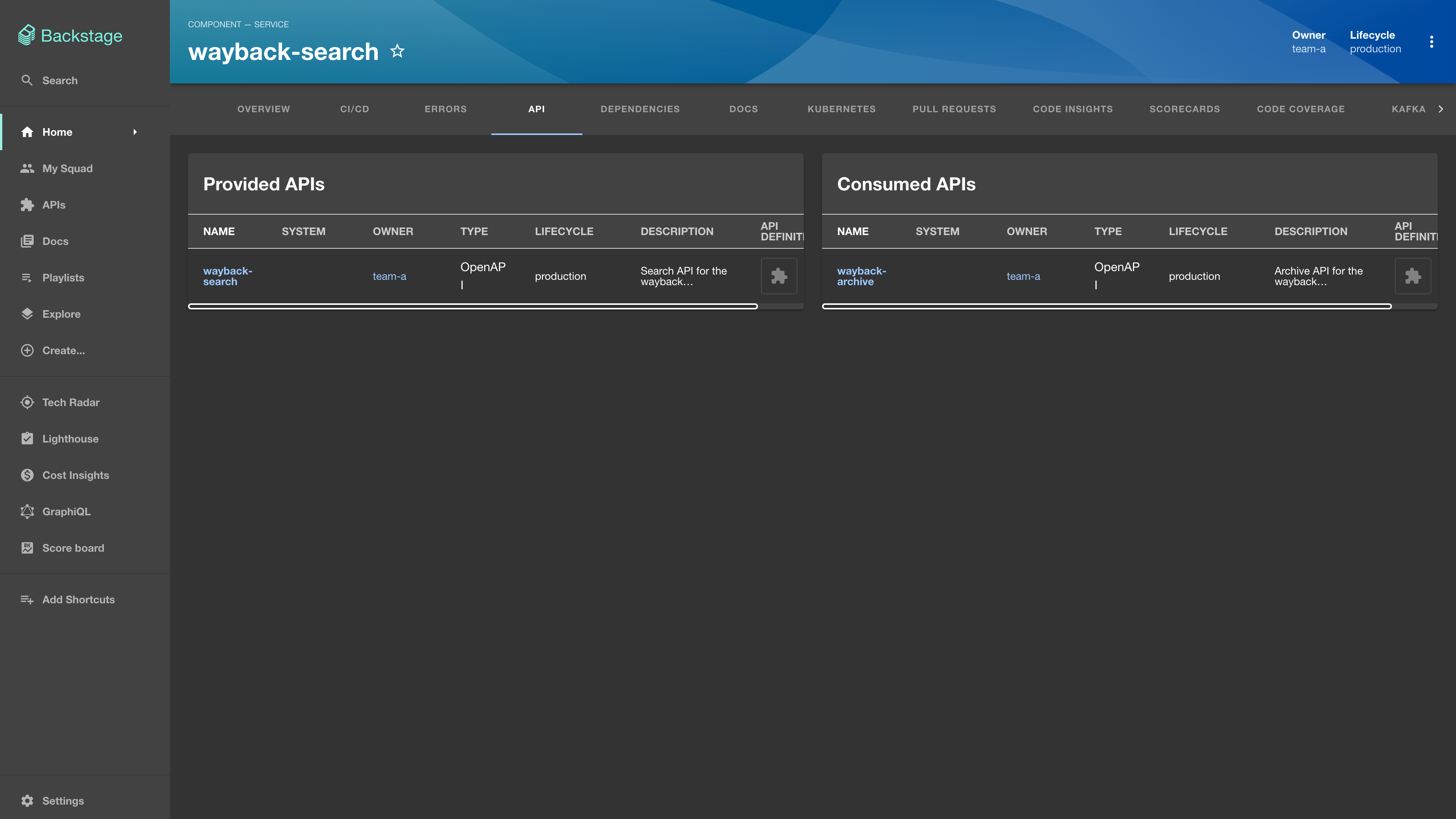The width and height of the screenshot is (1456, 819).
Task: Click Add Shortcuts in the sidebar
Action: click(78, 600)
